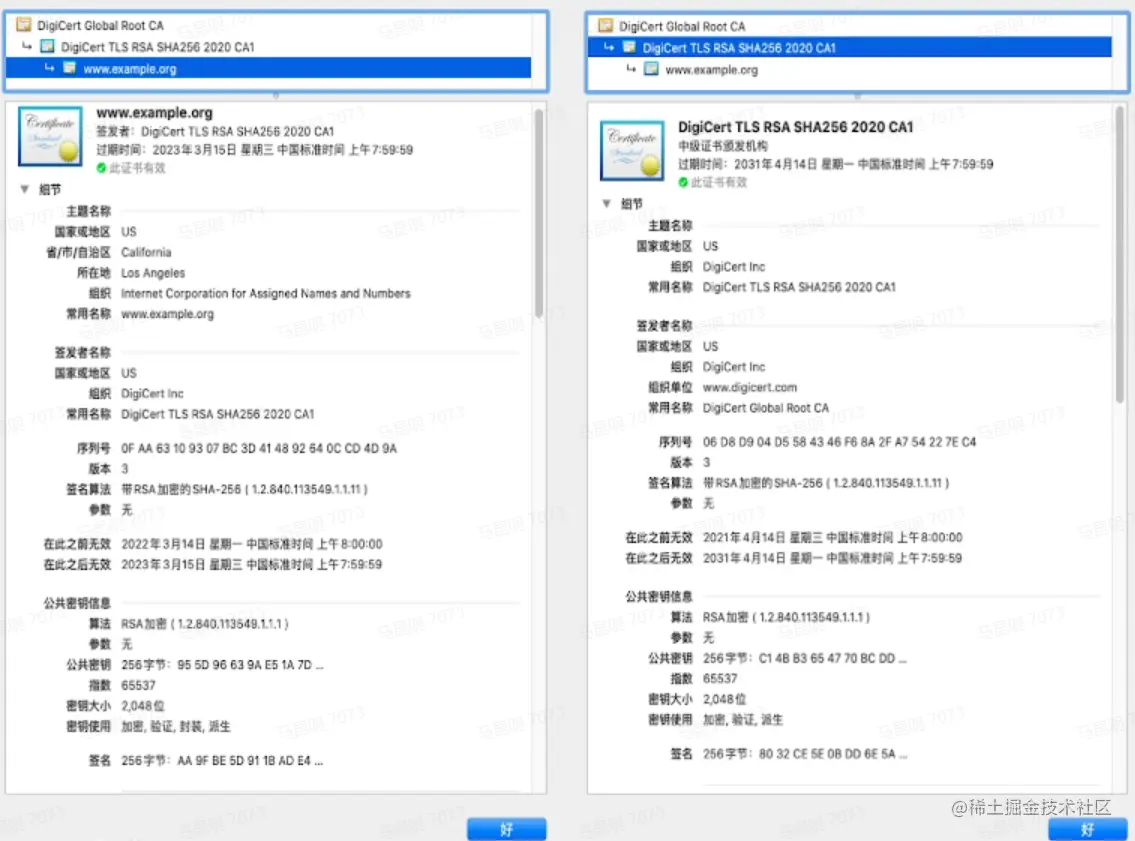Screen dimensions: 1135x841
Task: Click the www.example.org title in left details
Action: (x=155, y=113)
